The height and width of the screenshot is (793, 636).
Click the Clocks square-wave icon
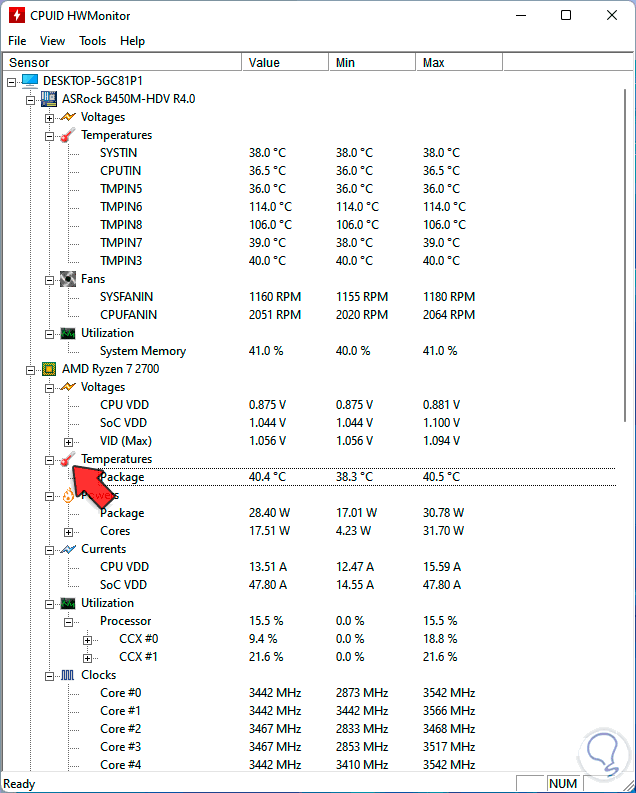(68, 675)
